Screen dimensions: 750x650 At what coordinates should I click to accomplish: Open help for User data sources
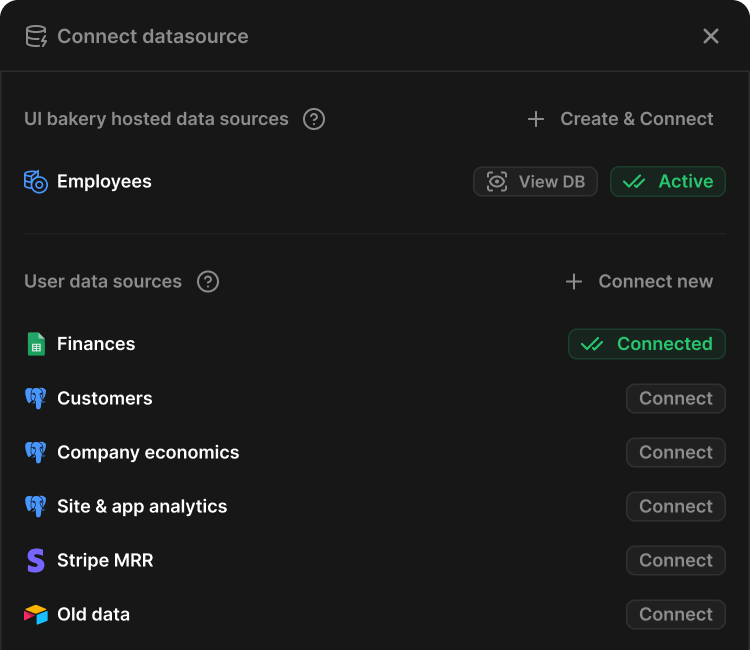point(208,282)
